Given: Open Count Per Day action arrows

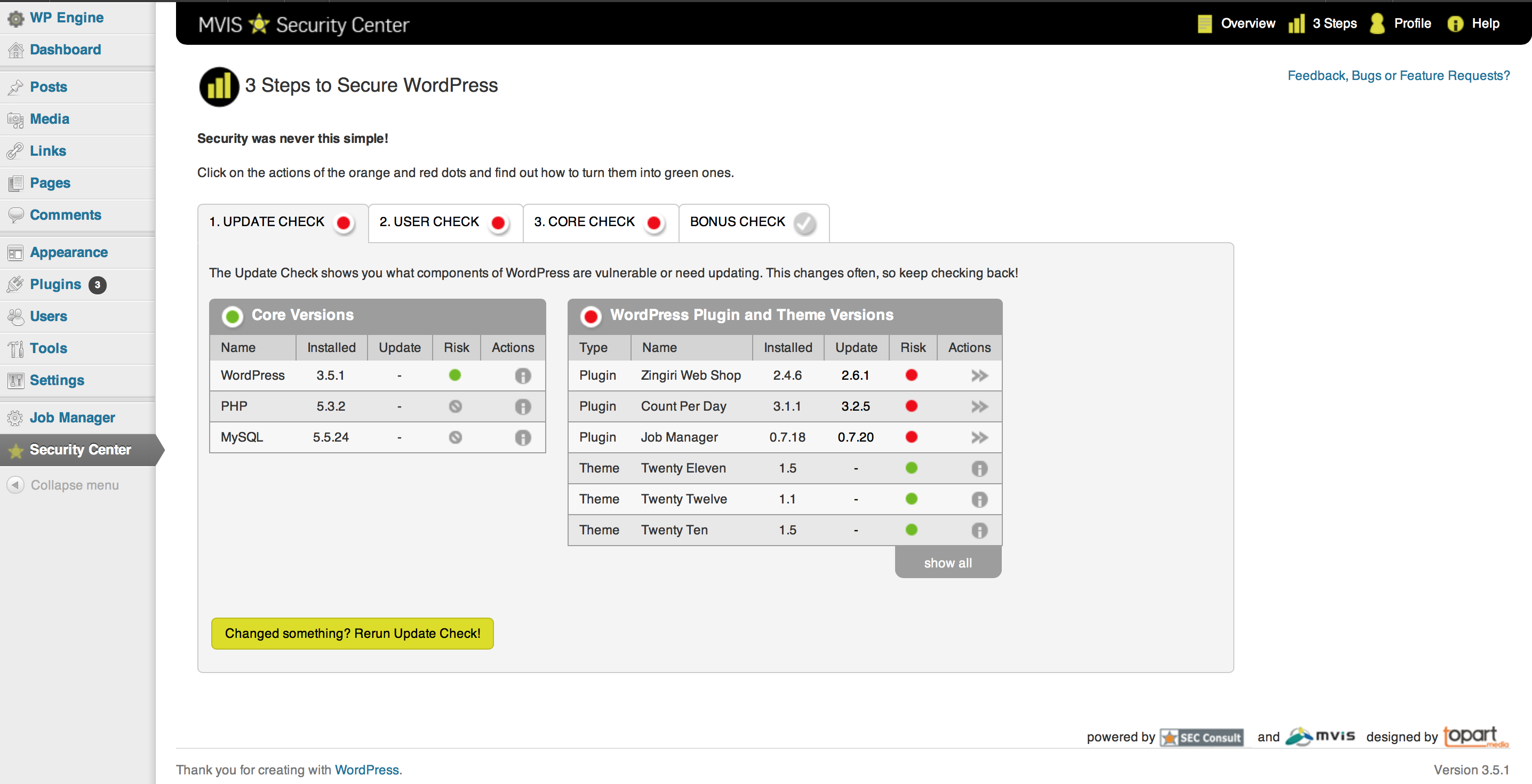Looking at the screenshot, I should [979, 407].
